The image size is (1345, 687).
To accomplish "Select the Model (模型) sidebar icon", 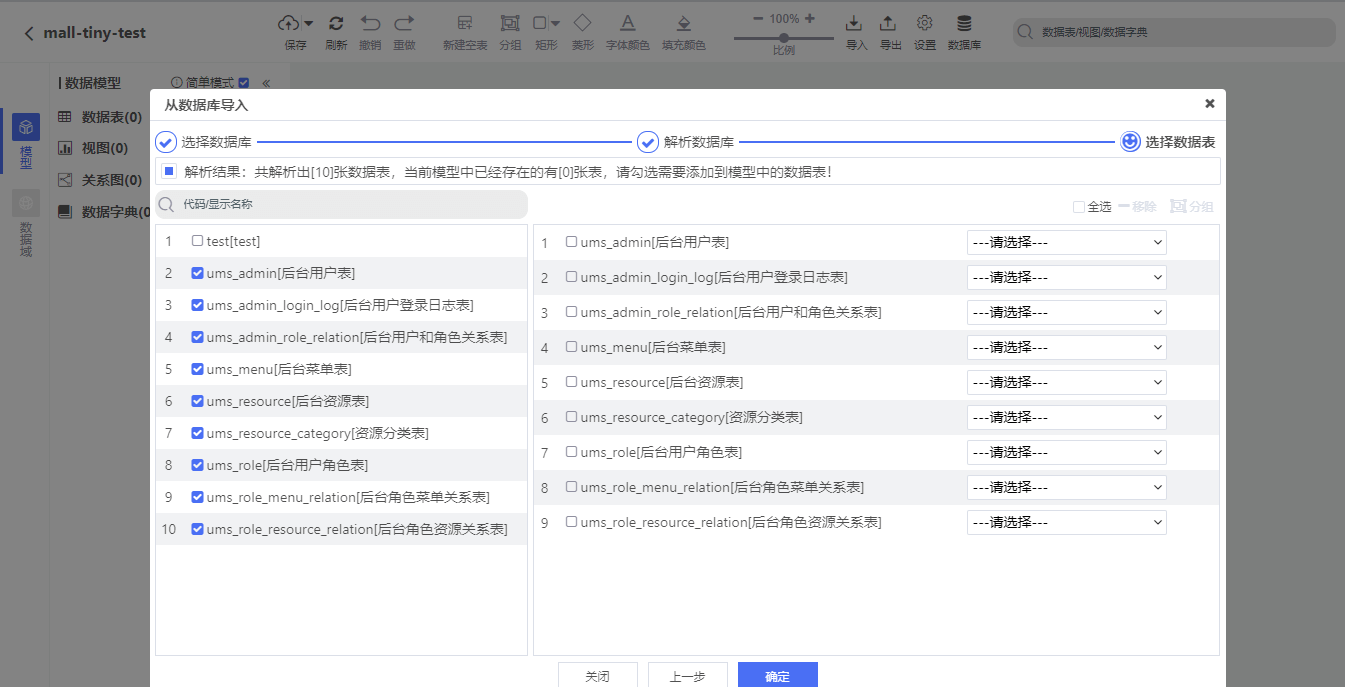I will (26, 127).
